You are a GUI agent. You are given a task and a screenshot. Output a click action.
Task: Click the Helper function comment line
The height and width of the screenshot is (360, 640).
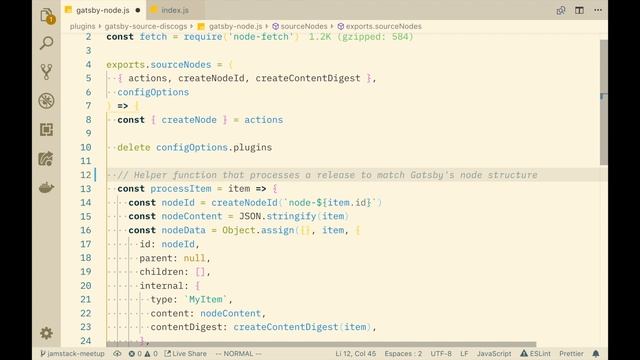click(x=327, y=175)
